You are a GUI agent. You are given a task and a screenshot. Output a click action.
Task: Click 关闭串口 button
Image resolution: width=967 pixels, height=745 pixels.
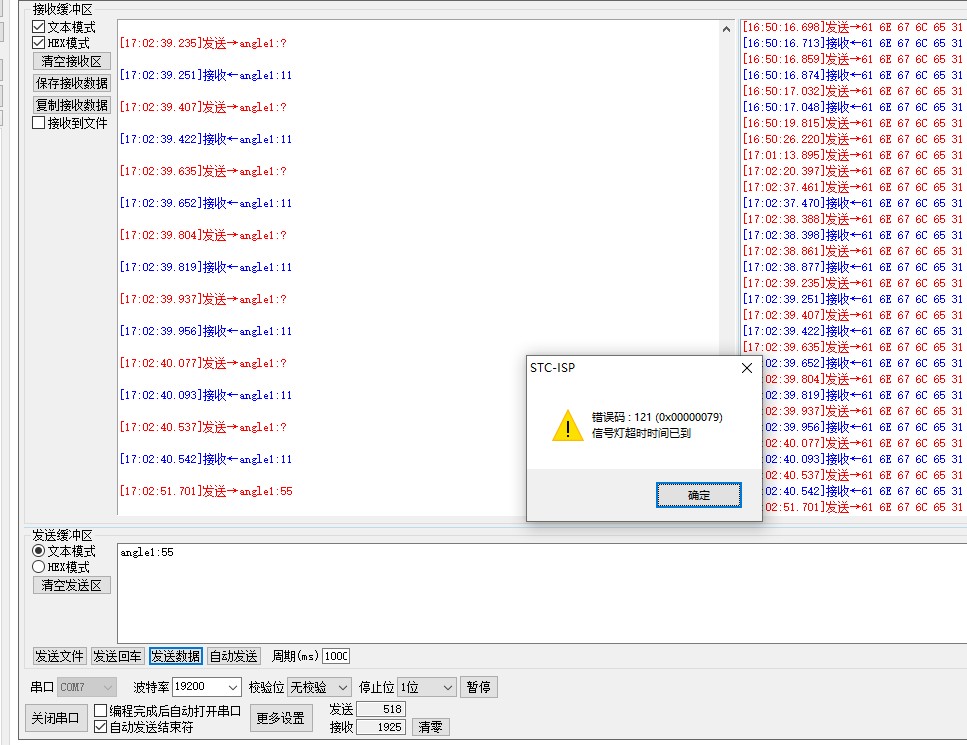click(56, 718)
